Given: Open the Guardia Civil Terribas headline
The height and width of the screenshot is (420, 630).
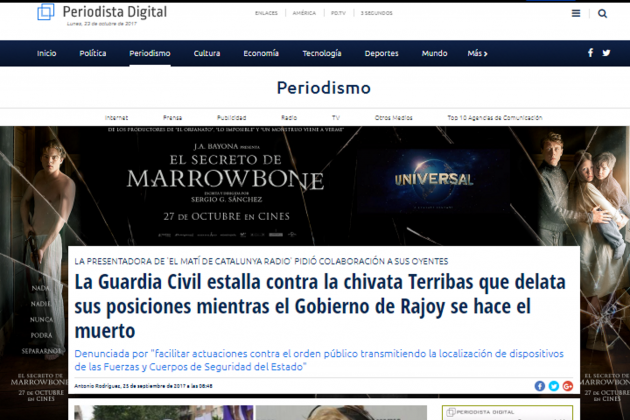Looking at the screenshot, I should 320,306.
